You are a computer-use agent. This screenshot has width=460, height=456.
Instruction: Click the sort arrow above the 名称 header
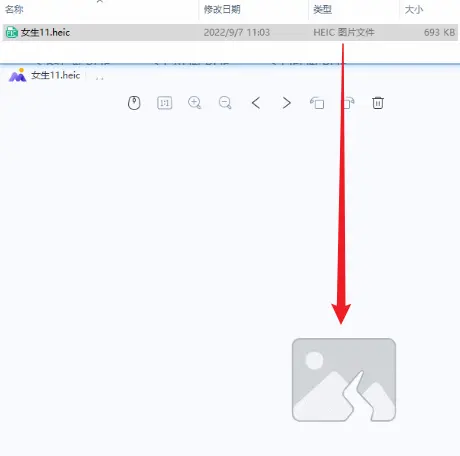tap(99, 1)
